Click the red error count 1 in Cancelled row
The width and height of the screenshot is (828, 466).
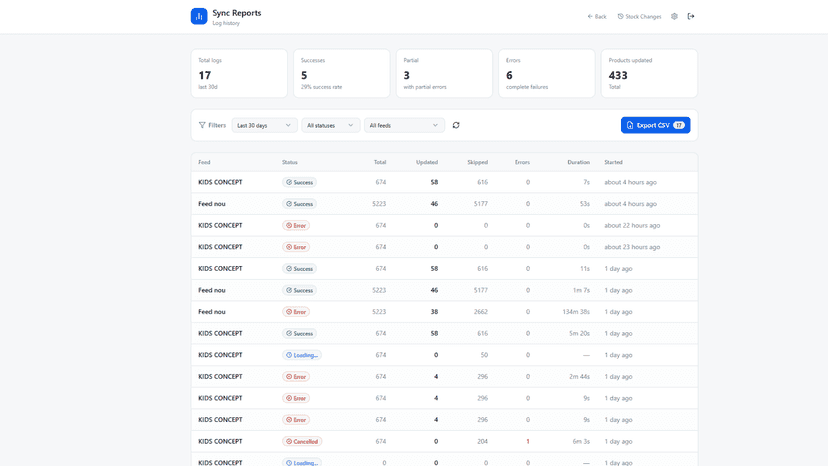[x=528, y=441]
